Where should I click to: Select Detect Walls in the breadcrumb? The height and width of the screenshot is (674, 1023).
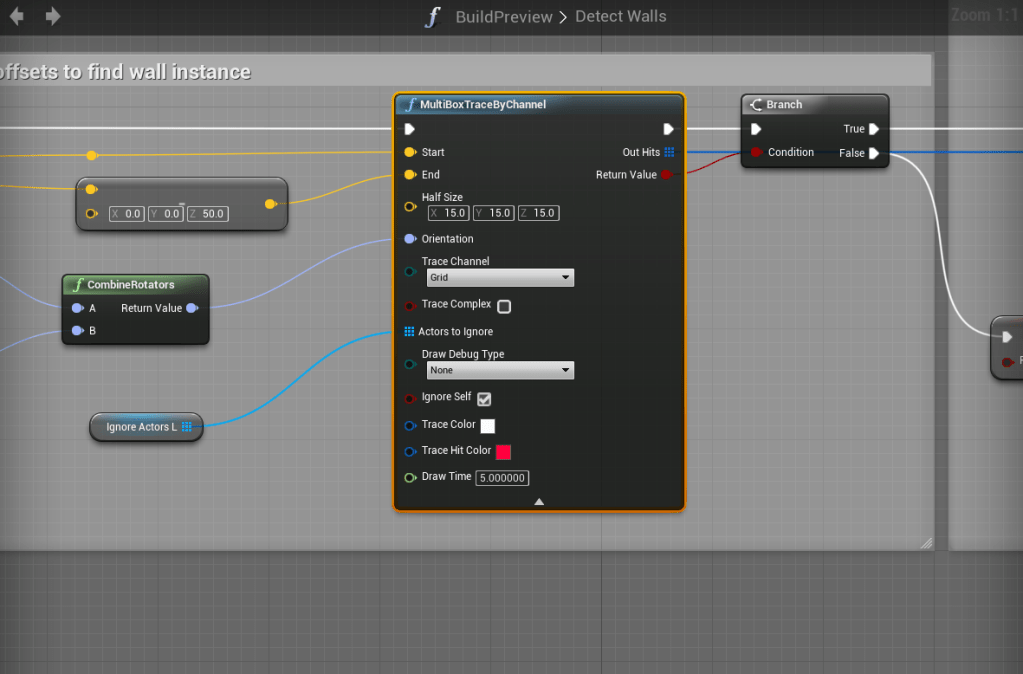click(x=620, y=17)
